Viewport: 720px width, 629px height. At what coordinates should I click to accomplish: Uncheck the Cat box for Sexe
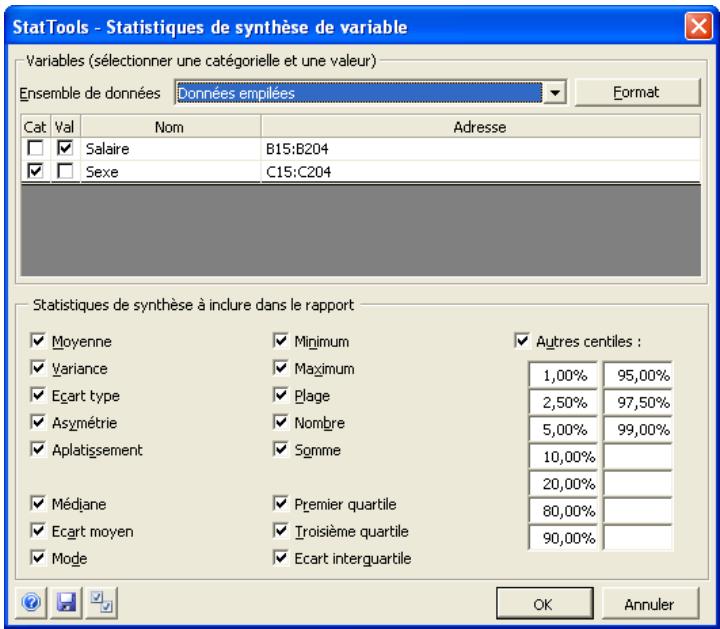(35, 171)
